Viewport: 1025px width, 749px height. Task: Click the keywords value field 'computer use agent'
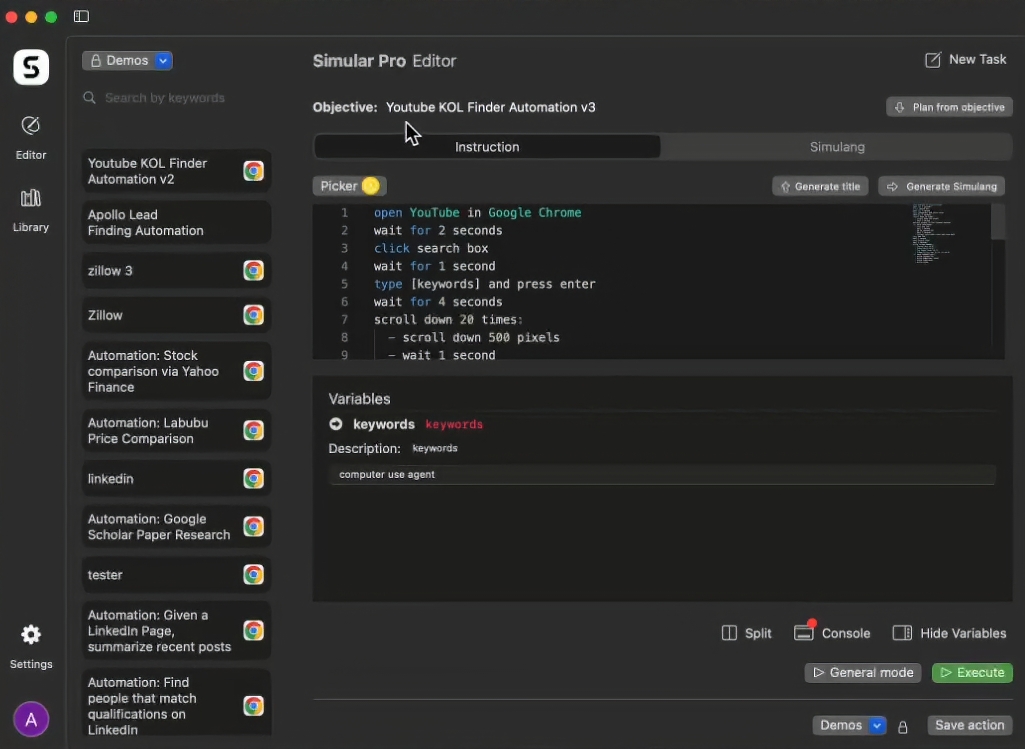tap(662, 474)
